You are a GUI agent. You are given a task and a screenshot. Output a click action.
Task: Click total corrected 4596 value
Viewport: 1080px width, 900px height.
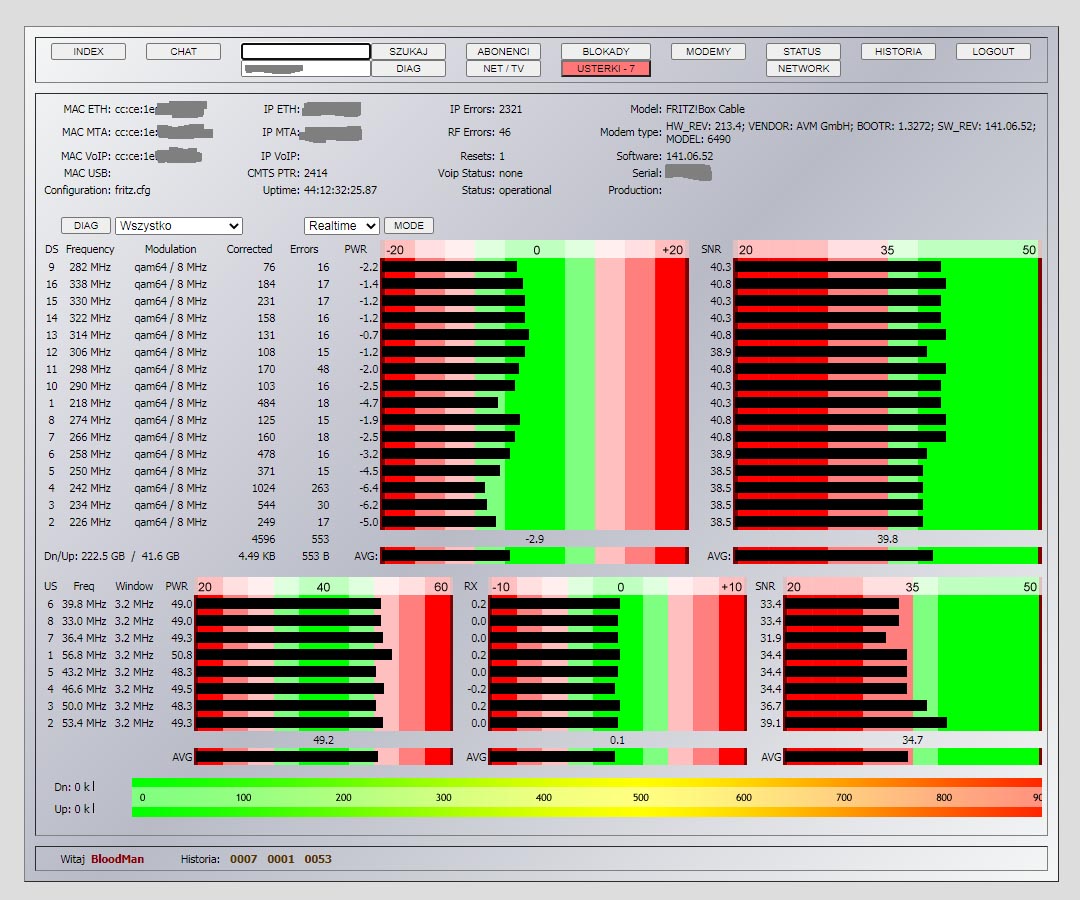(263, 539)
